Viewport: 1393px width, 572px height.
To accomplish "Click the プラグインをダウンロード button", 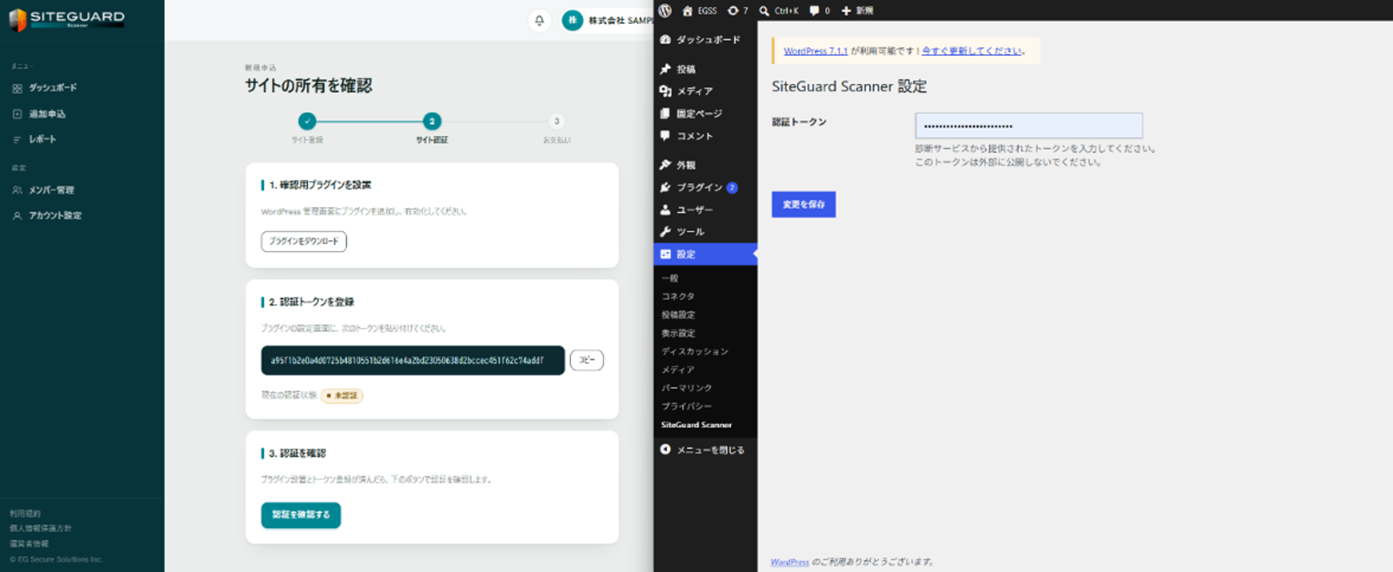I will pos(304,241).
